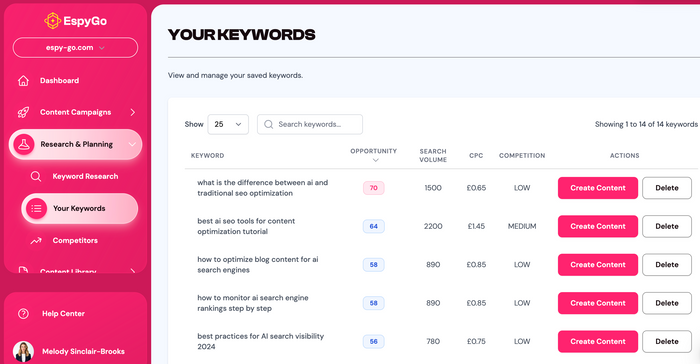Click the £0.75 CPC value

coord(476,342)
